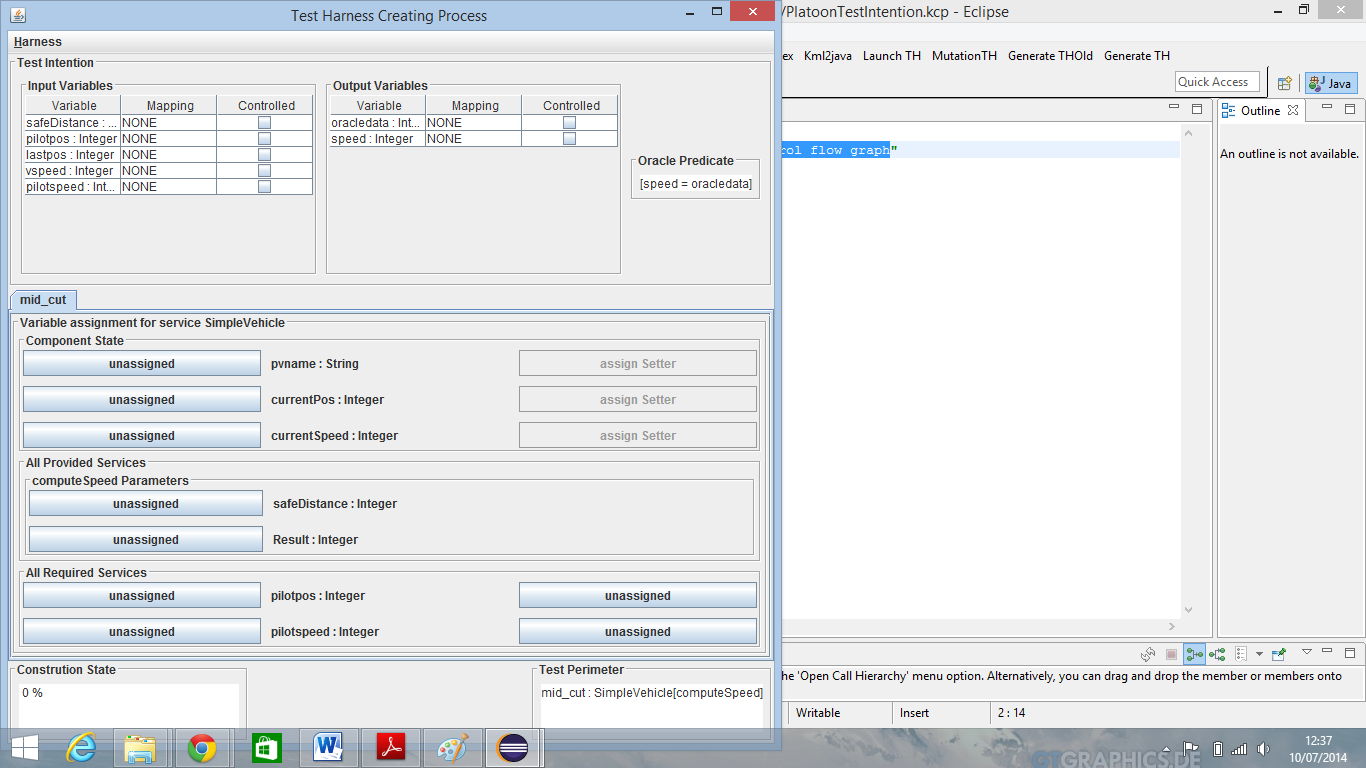Check Controlled box for speed output variable
The image size is (1366, 768).
569,139
